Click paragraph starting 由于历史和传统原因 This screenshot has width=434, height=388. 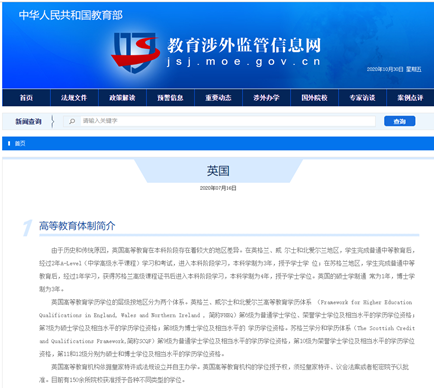tap(227, 269)
